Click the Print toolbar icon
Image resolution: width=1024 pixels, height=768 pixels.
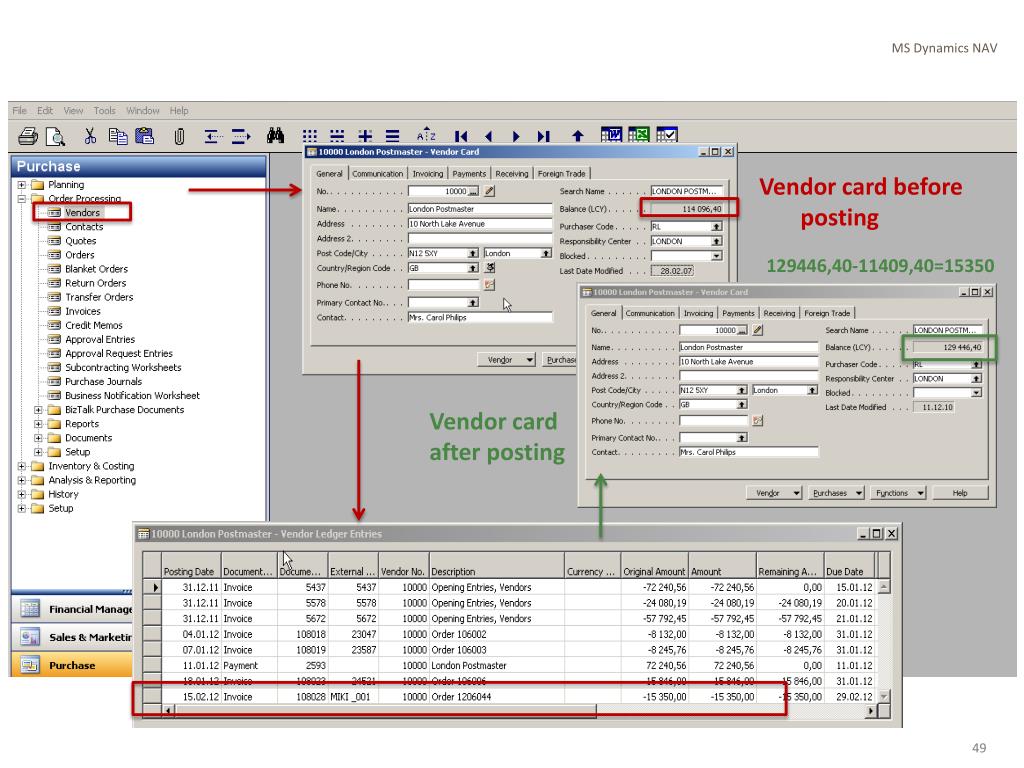27,136
